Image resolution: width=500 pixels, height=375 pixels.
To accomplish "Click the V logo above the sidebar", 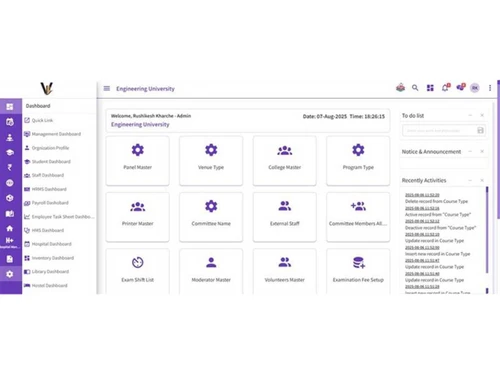I will [x=47, y=89].
